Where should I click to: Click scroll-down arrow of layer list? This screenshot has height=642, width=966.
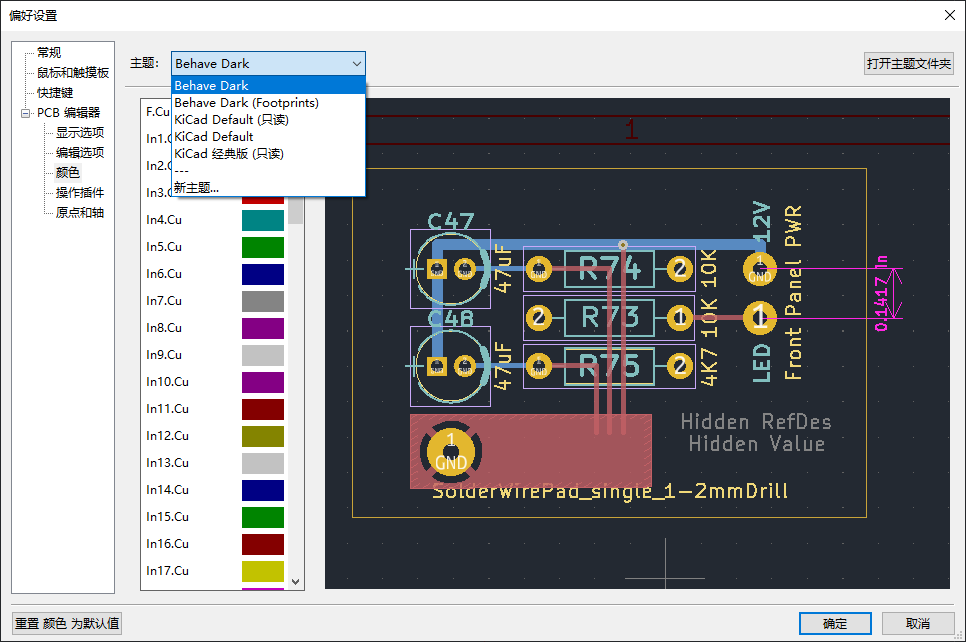point(295,582)
